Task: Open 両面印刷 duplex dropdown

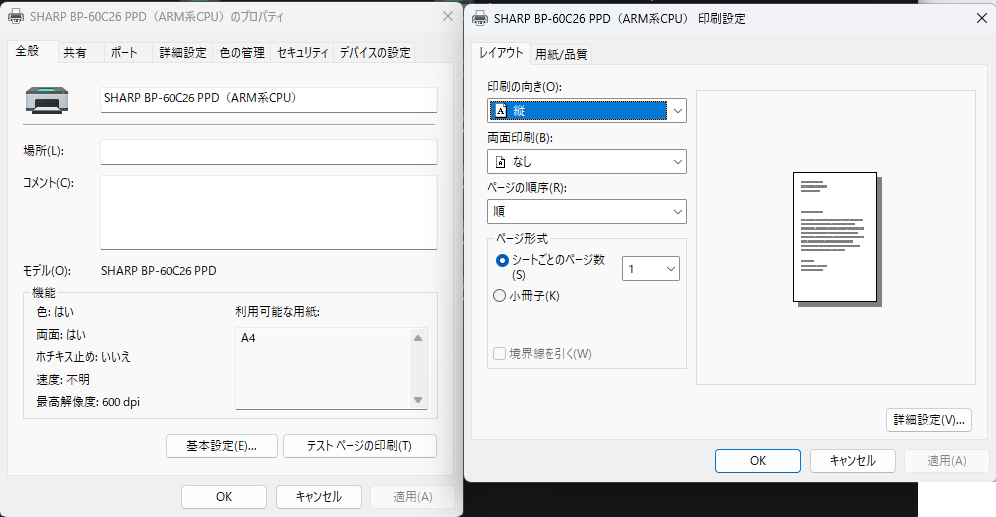Action: 586,161
